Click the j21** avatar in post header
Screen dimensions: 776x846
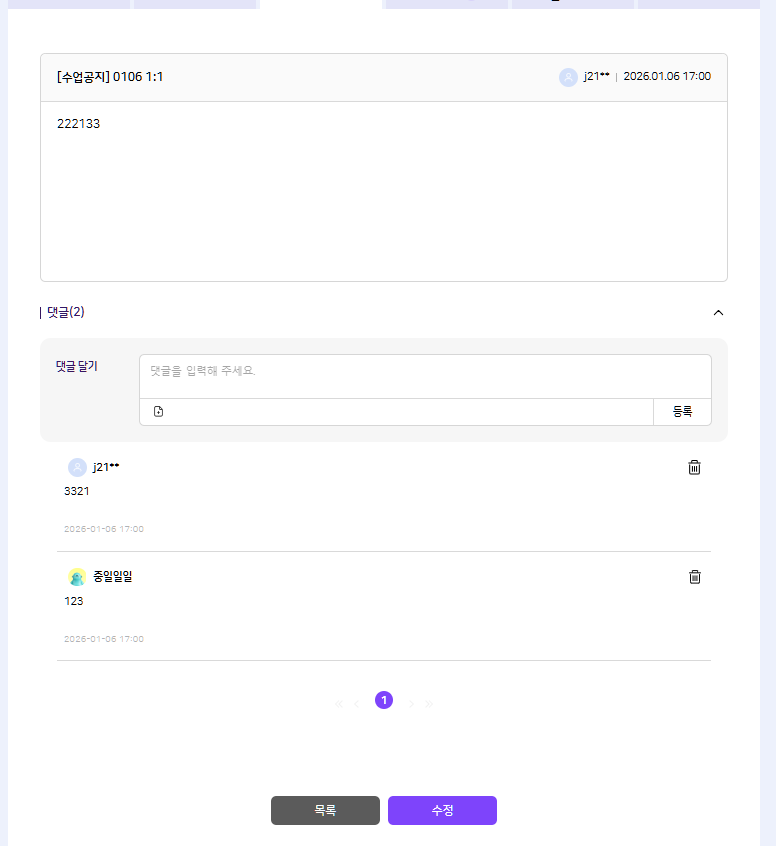568,77
